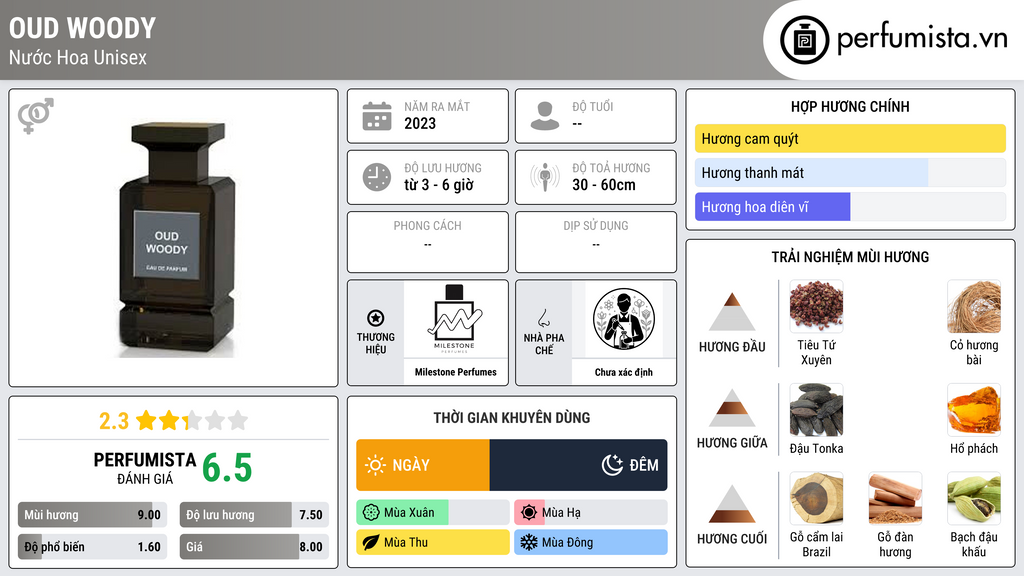Image resolution: width=1024 pixels, height=576 pixels.
Task: Click the Mùa Hạ season bar
Action: coord(591,512)
